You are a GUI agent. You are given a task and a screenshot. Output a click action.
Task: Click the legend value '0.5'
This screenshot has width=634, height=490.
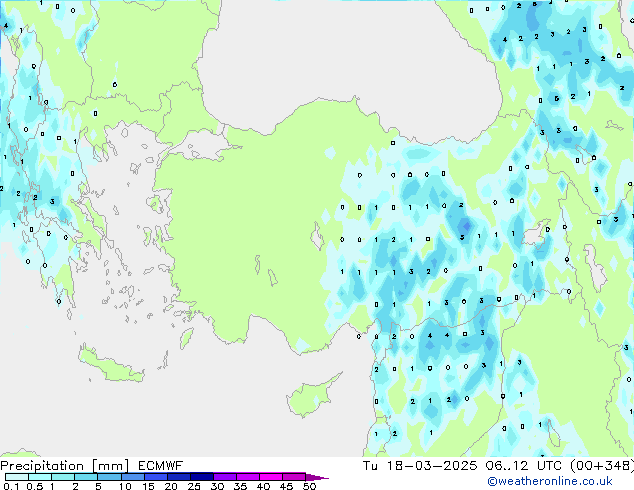click(x=35, y=486)
